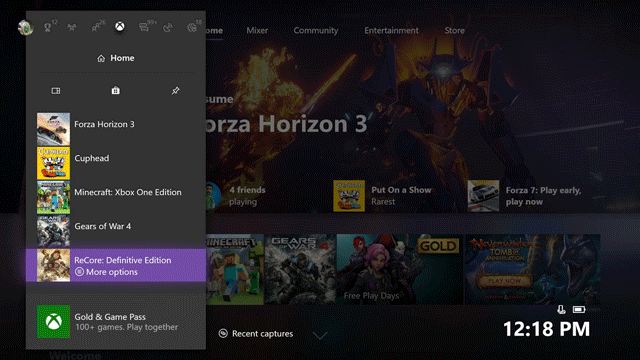Open the Gears of War 4 dashboard tile

(x=300, y=269)
